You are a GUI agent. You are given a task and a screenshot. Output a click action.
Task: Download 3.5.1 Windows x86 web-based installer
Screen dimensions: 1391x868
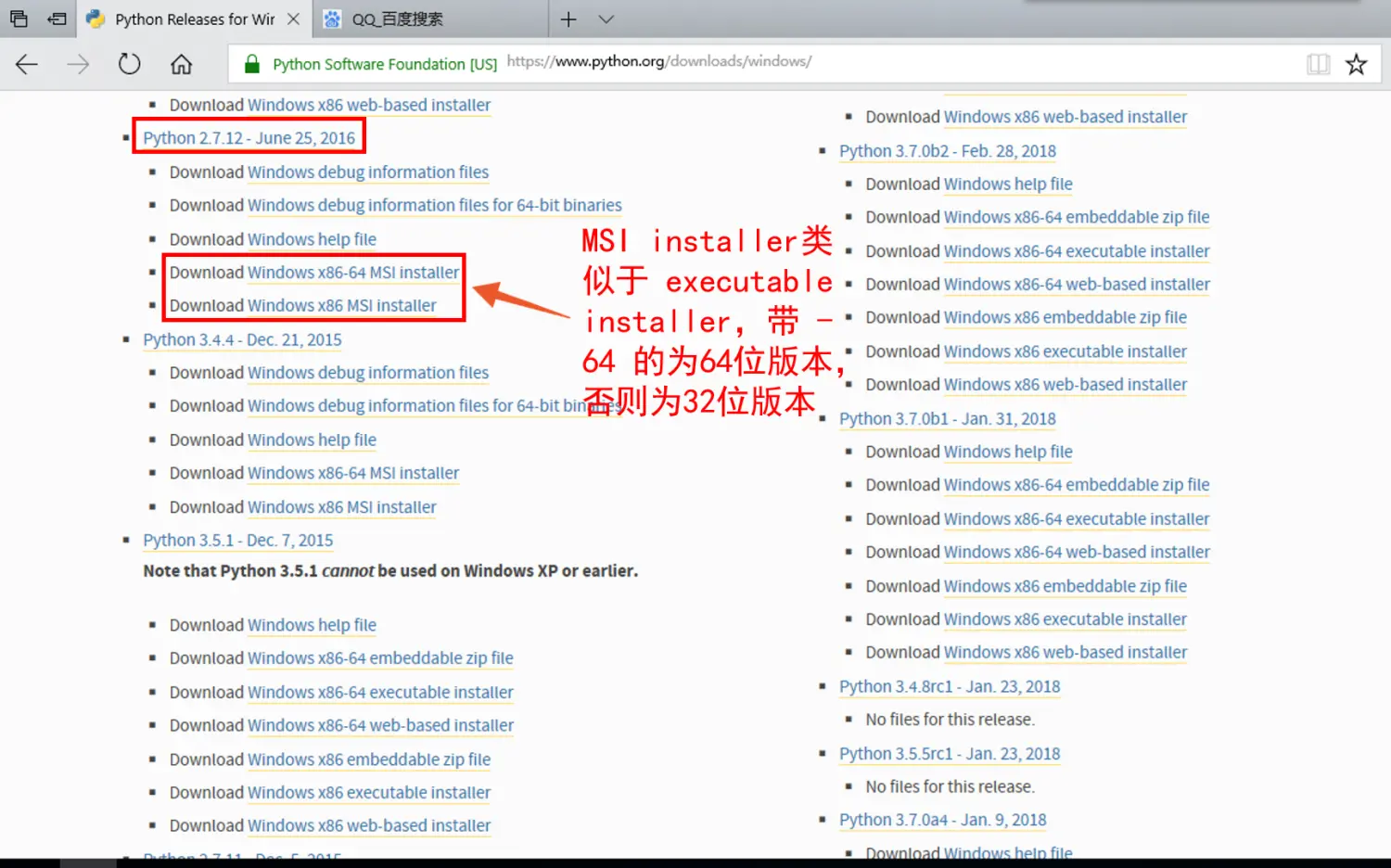[x=369, y=826]
